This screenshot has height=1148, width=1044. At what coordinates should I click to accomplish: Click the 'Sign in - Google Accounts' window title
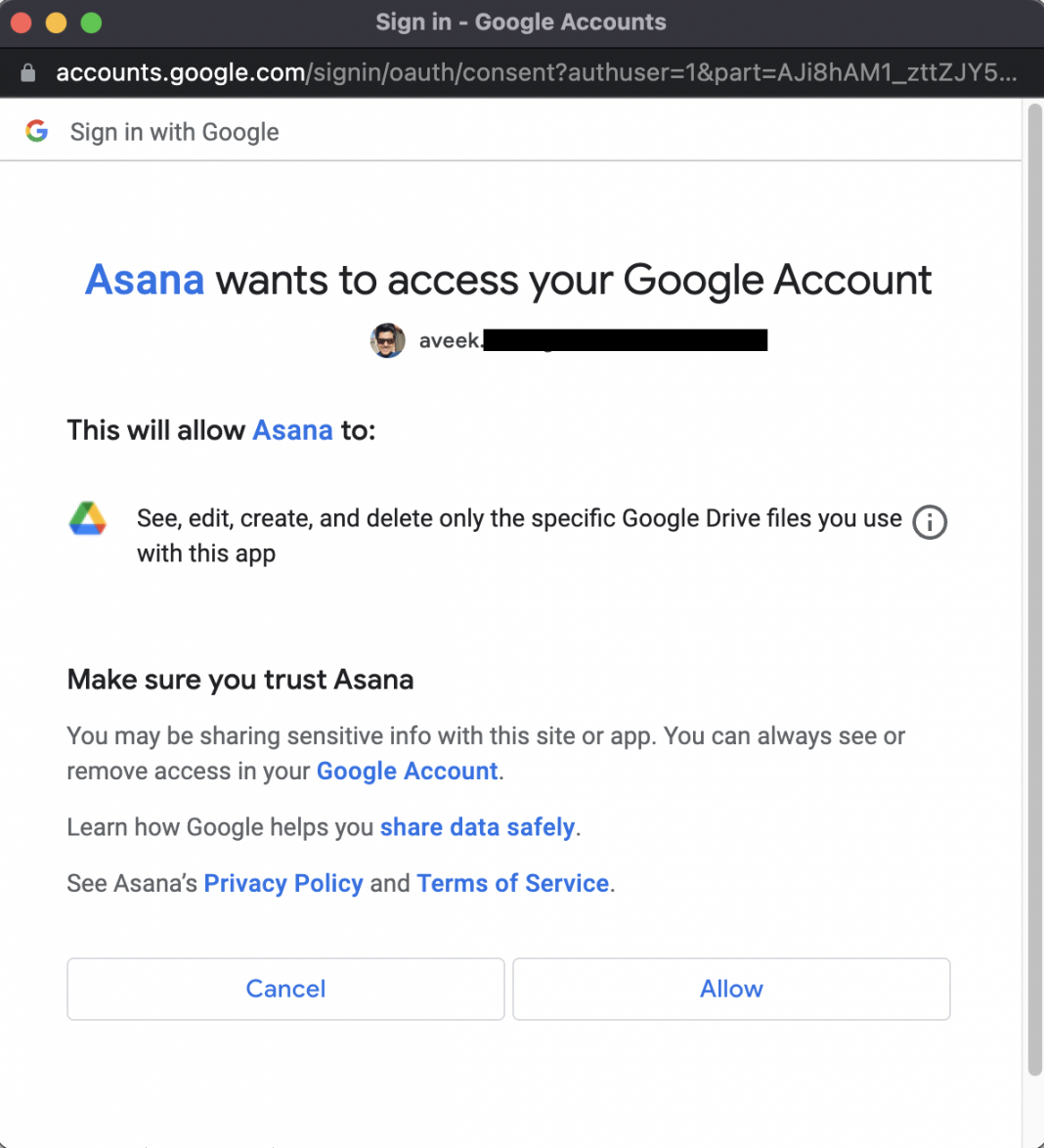click(521, 22)
